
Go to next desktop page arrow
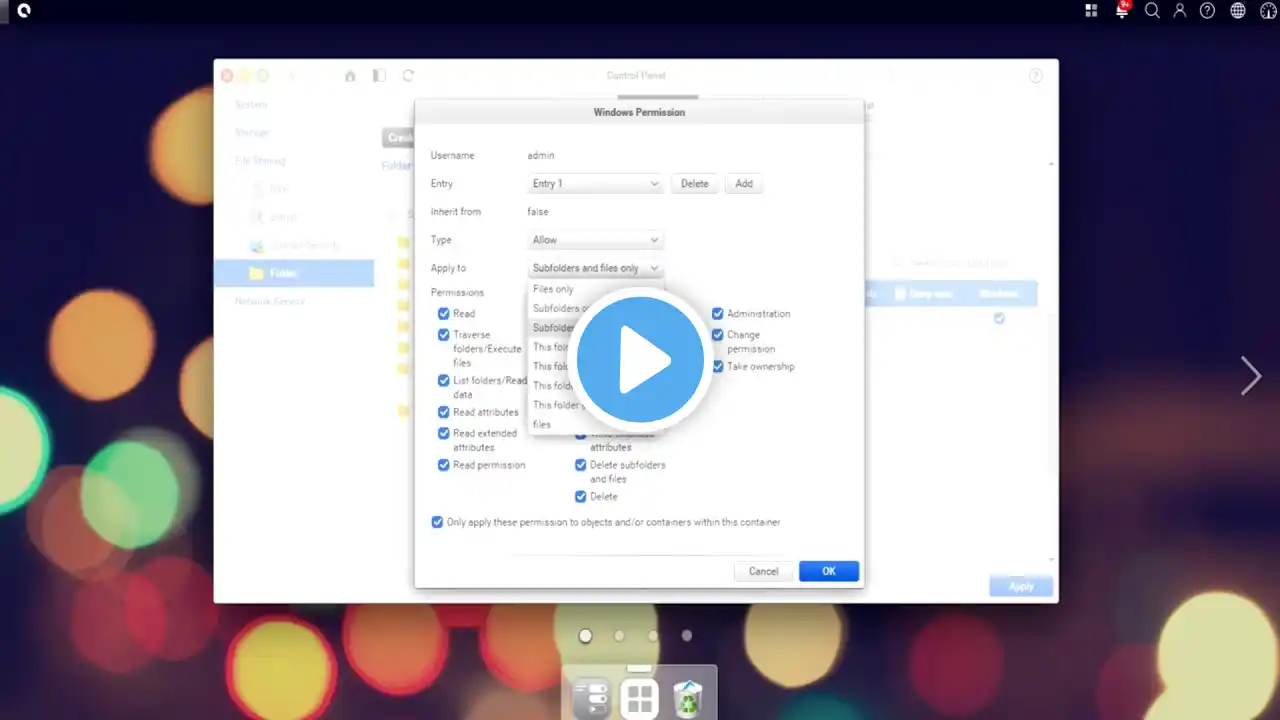[x=1251, y=376]
